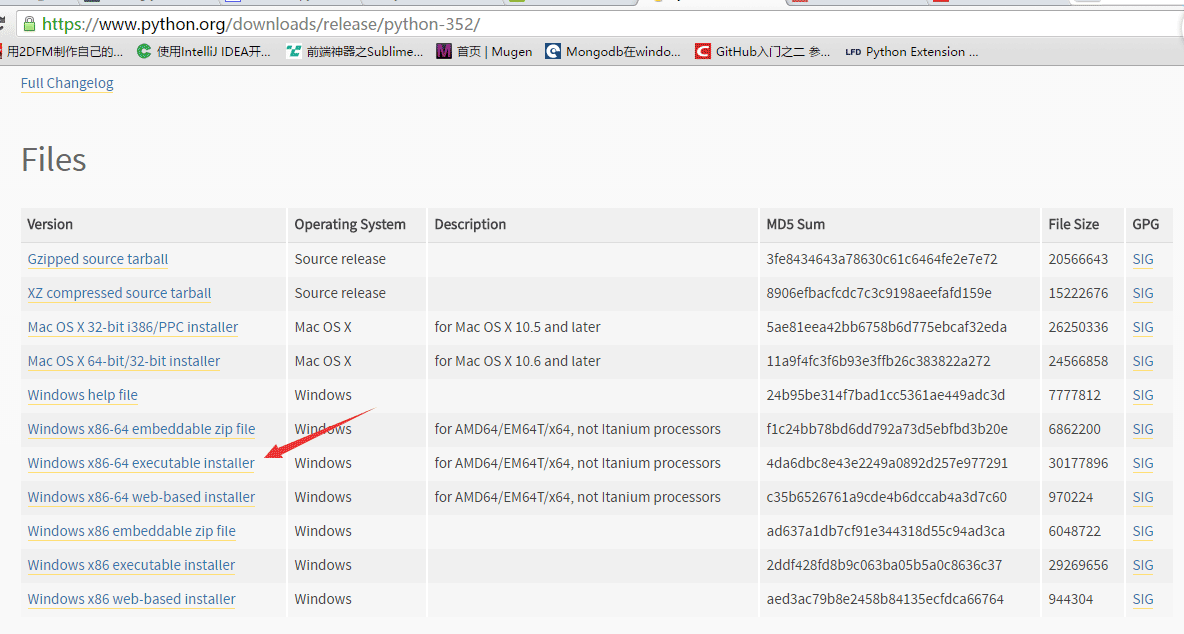The width and height of the screenshot is (1184, 634).
Task: Open the Mongodb bookmark icon
Action: tap(553, 51)
